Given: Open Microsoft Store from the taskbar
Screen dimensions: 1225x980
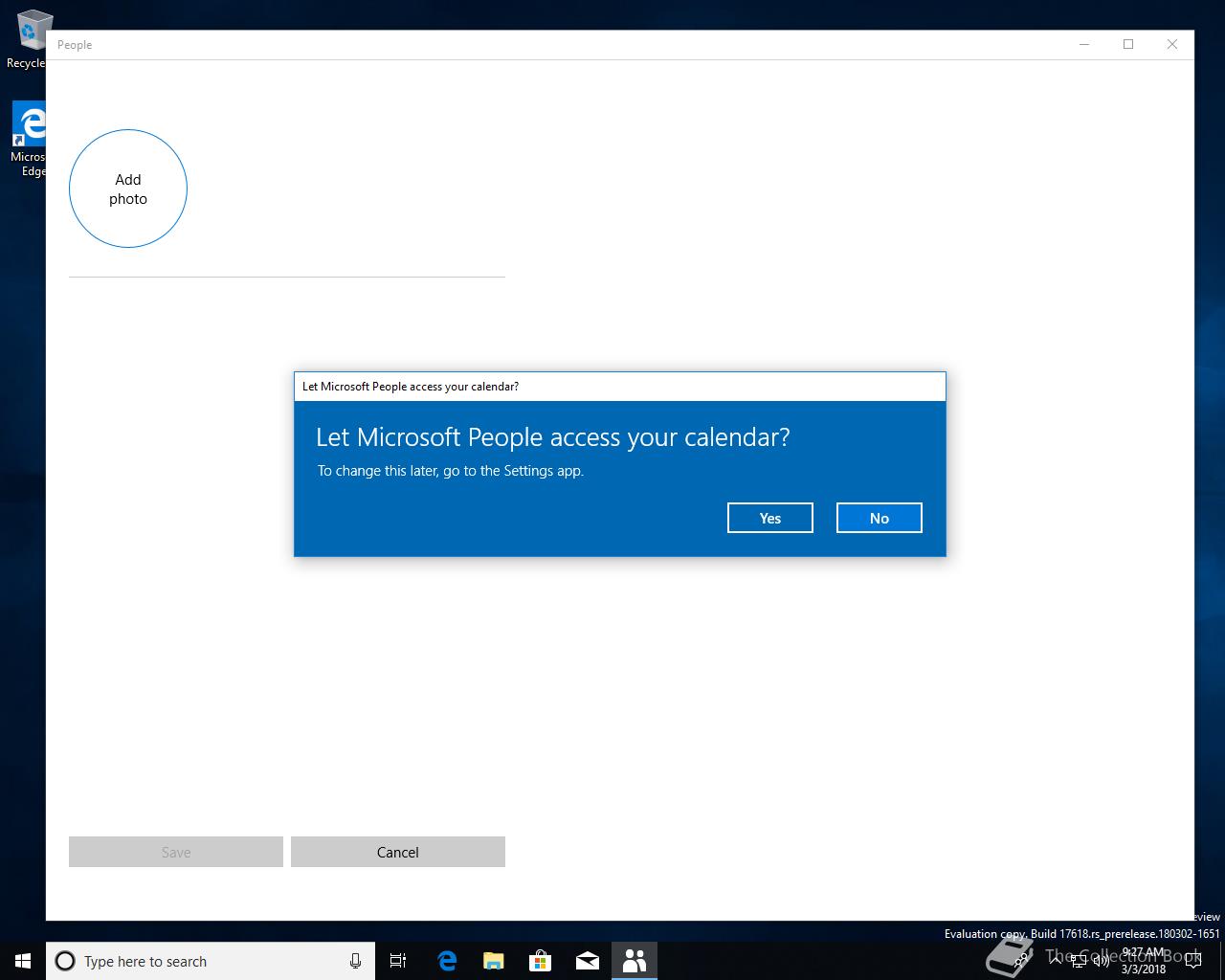Looking at the screenshot, I should coord(540,961).
